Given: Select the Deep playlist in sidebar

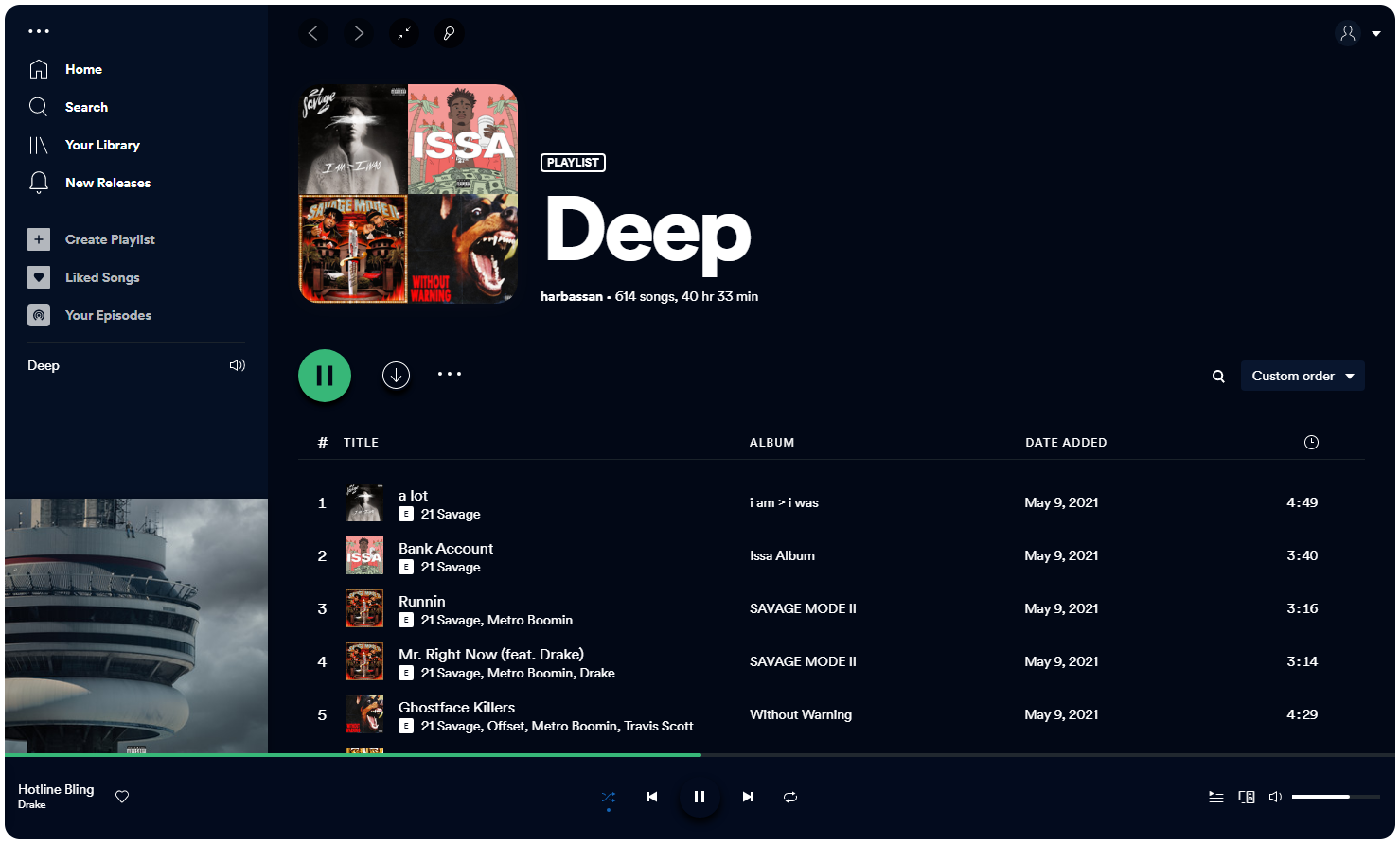Looking at the screenshot, I should tap(44, 365).
